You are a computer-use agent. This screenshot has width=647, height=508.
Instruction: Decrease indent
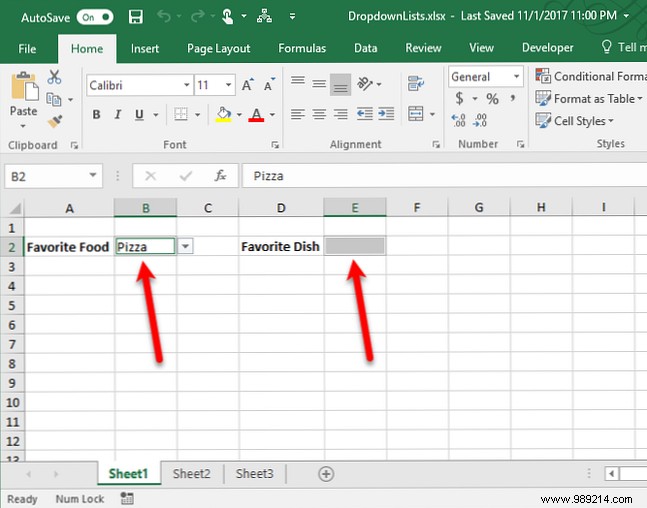(365, 113)
